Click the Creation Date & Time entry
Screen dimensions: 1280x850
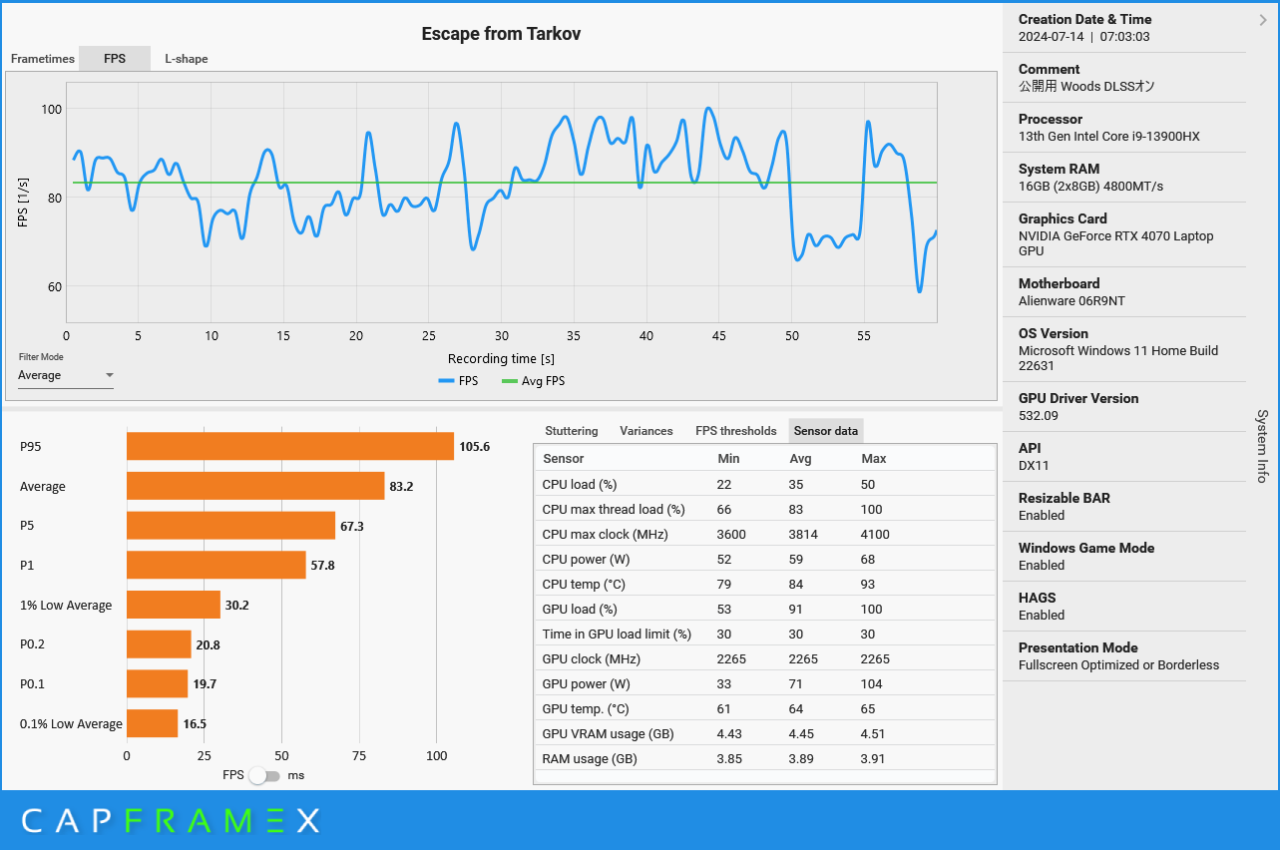click(x=1124, y=28)
